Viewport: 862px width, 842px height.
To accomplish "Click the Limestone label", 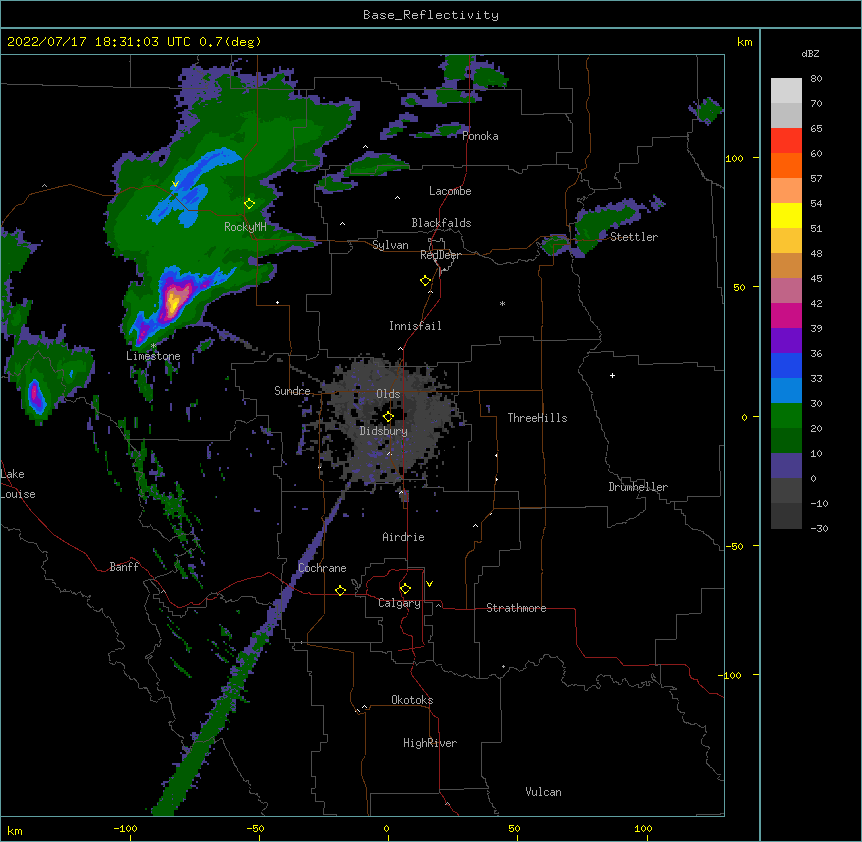I will point(153,356).
